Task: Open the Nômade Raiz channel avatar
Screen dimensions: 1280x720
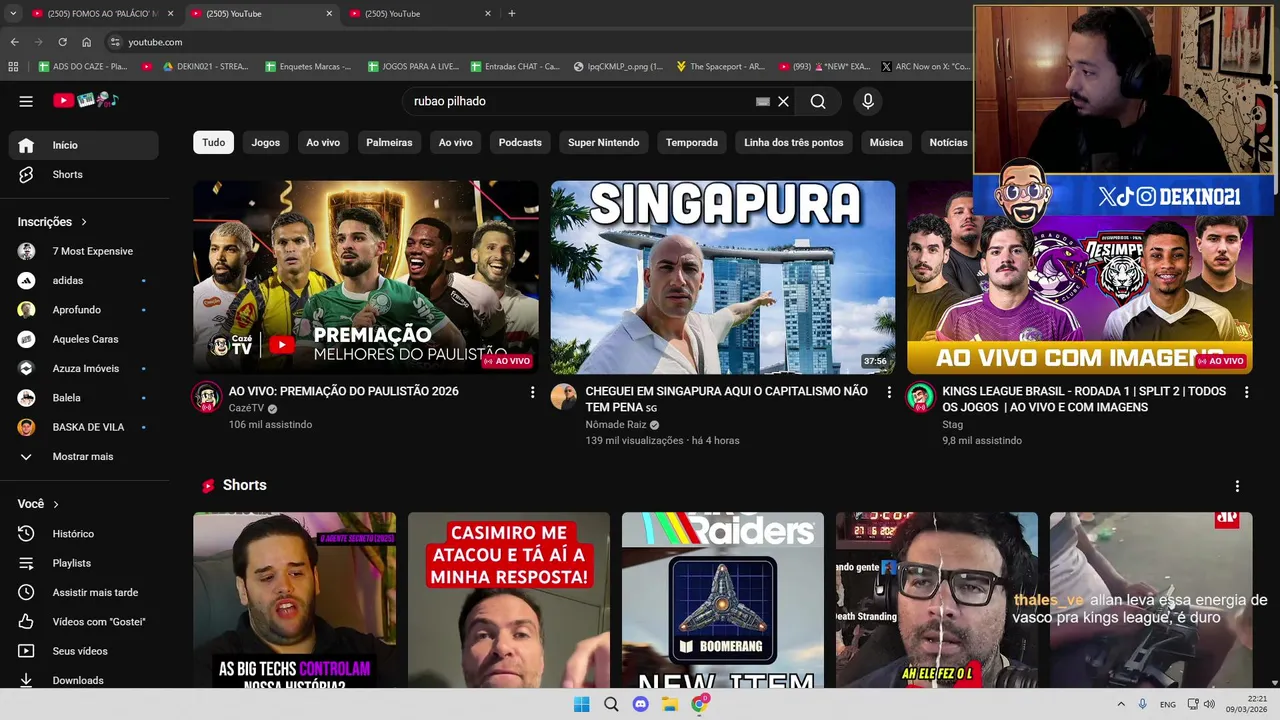Action: (564, 397)
